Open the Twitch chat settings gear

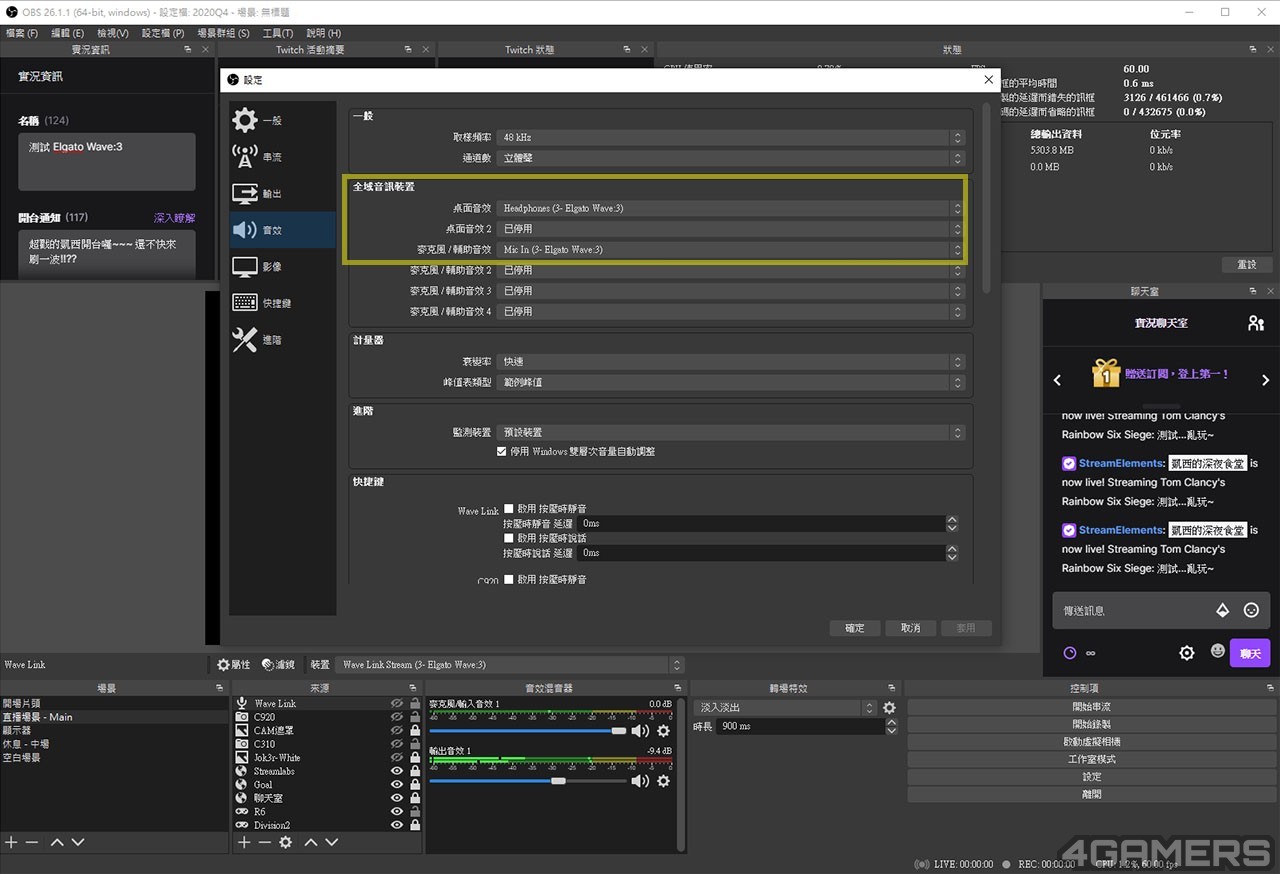(1186, 653)
